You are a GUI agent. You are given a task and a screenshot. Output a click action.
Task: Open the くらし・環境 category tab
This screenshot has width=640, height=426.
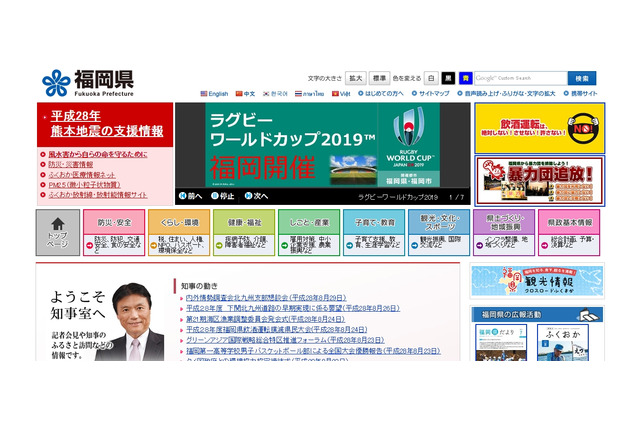point(179,233)
